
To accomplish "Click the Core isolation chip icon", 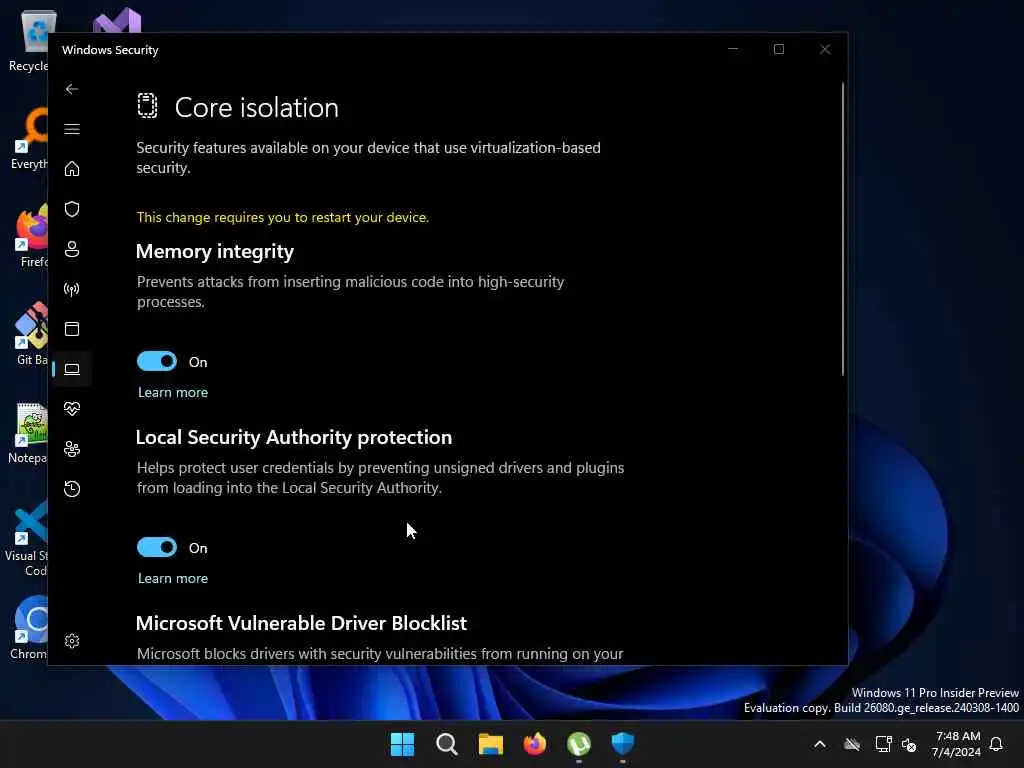I will tap(147, 106).
